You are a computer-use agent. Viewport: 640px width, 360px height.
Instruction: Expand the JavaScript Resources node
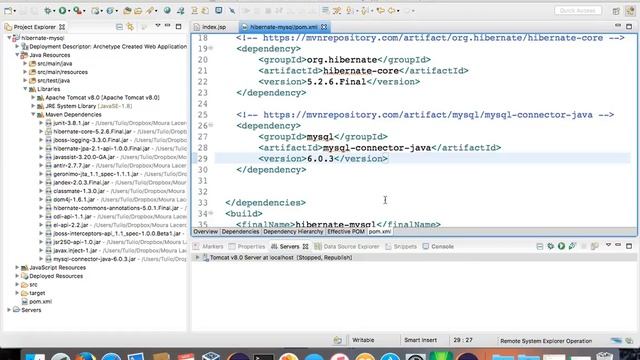pos(18,268)
